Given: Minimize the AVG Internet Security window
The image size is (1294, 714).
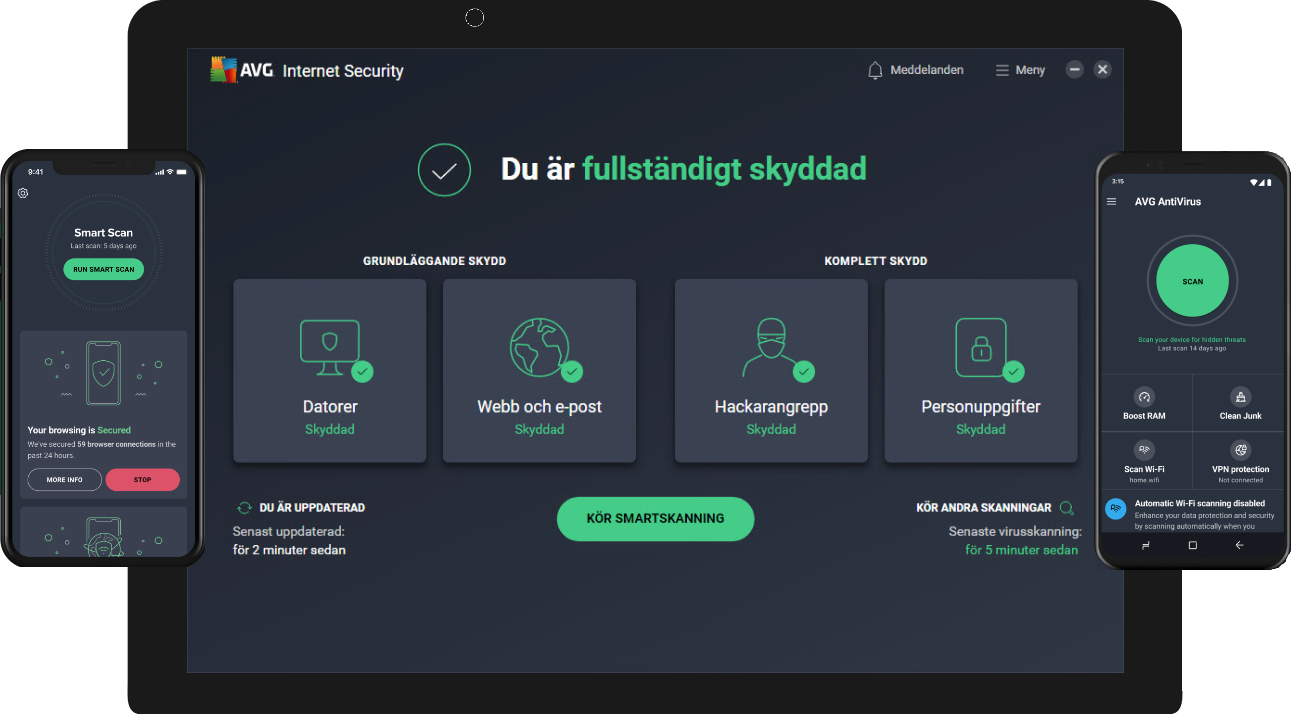Looking at the screenshot, I should pyautogui.click(x=1074, y=69).
